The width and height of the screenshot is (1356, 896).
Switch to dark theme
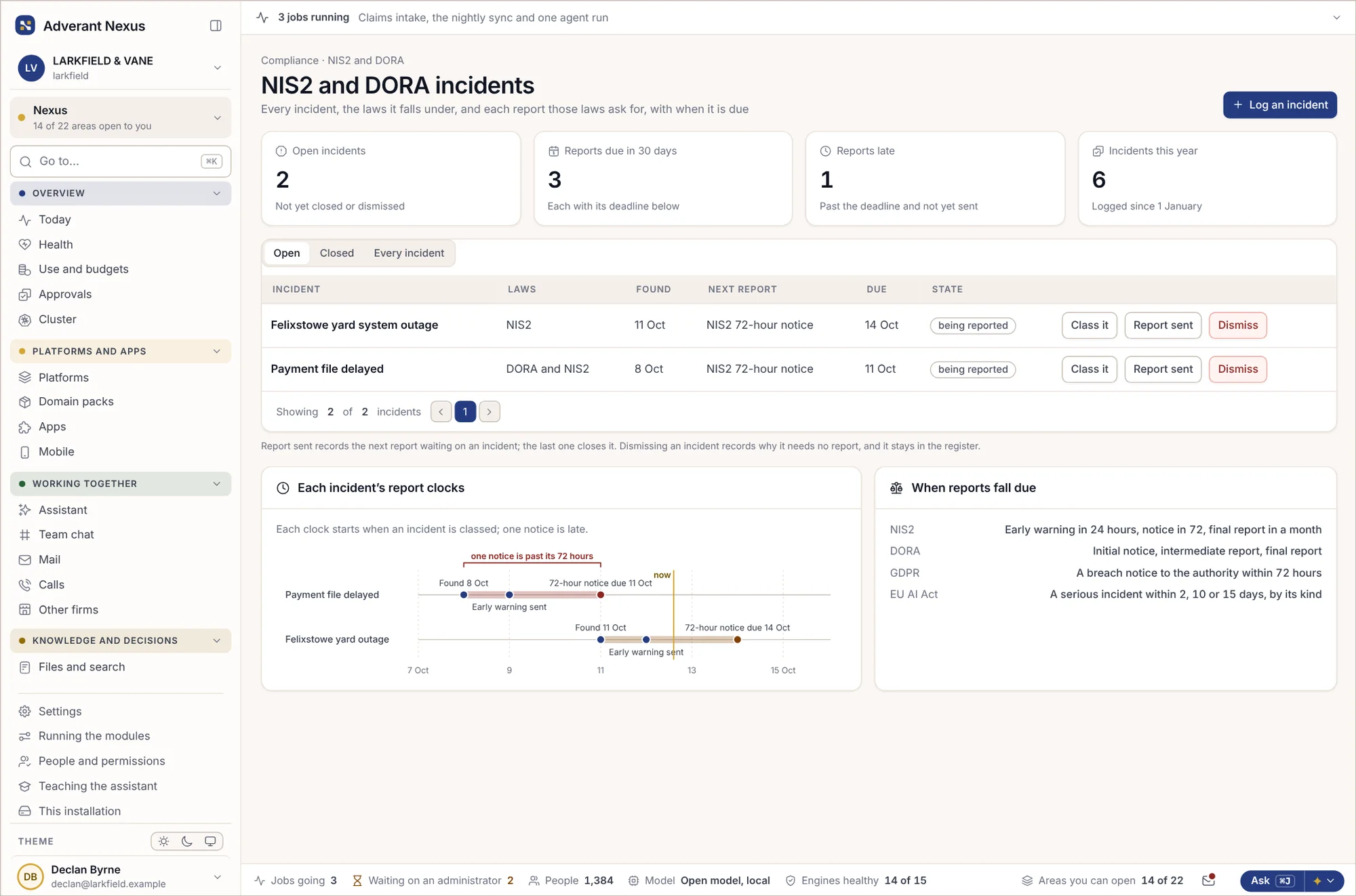(x=187, y=841)
